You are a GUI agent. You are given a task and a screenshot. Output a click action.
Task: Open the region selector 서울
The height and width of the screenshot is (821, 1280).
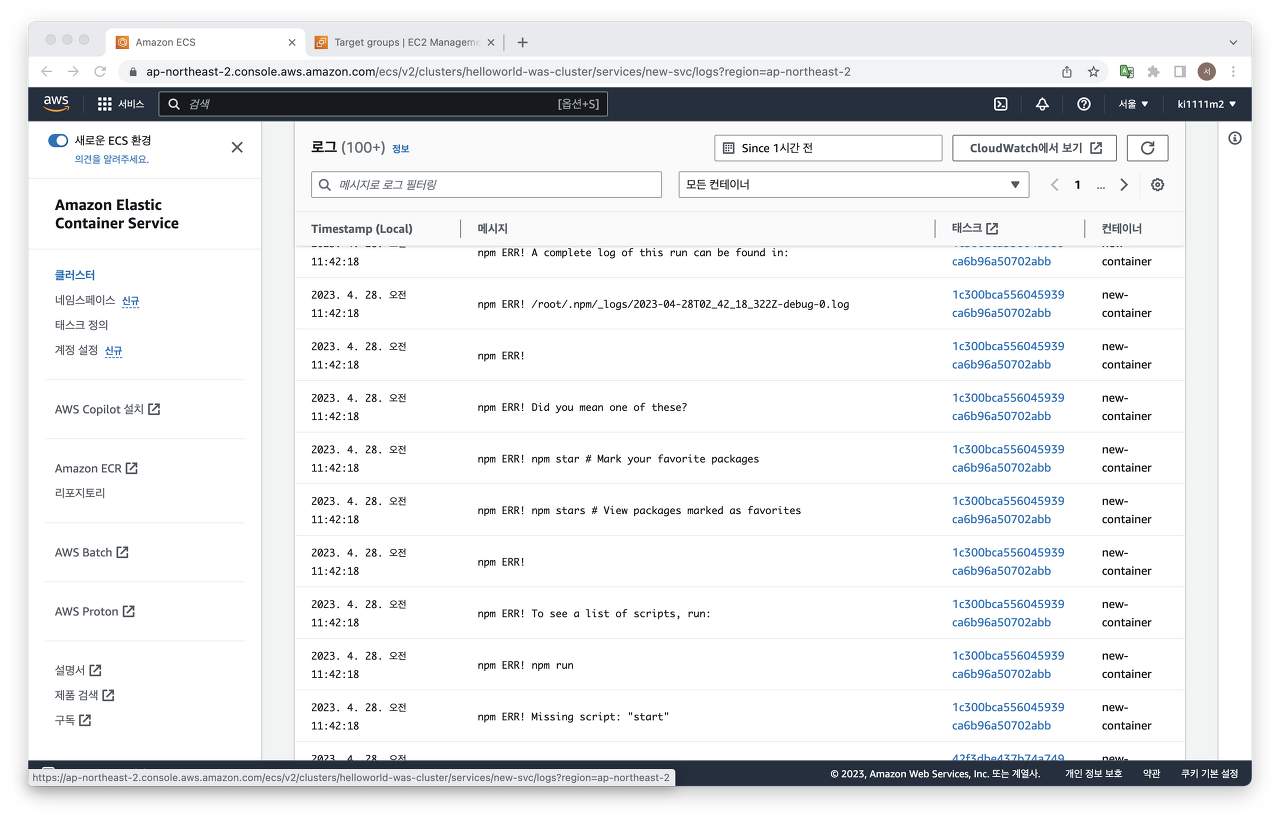click(1133, 104)
